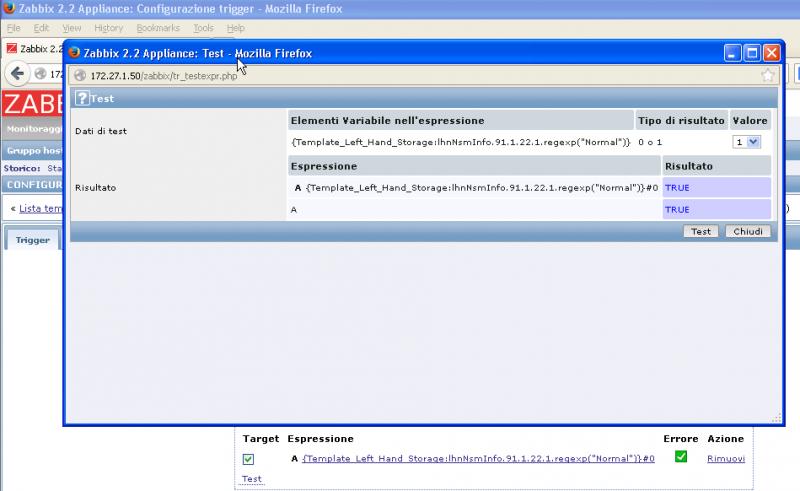Open the expression A link in main window
Screen dimensions: 800x491
click(x=479, y=458)
